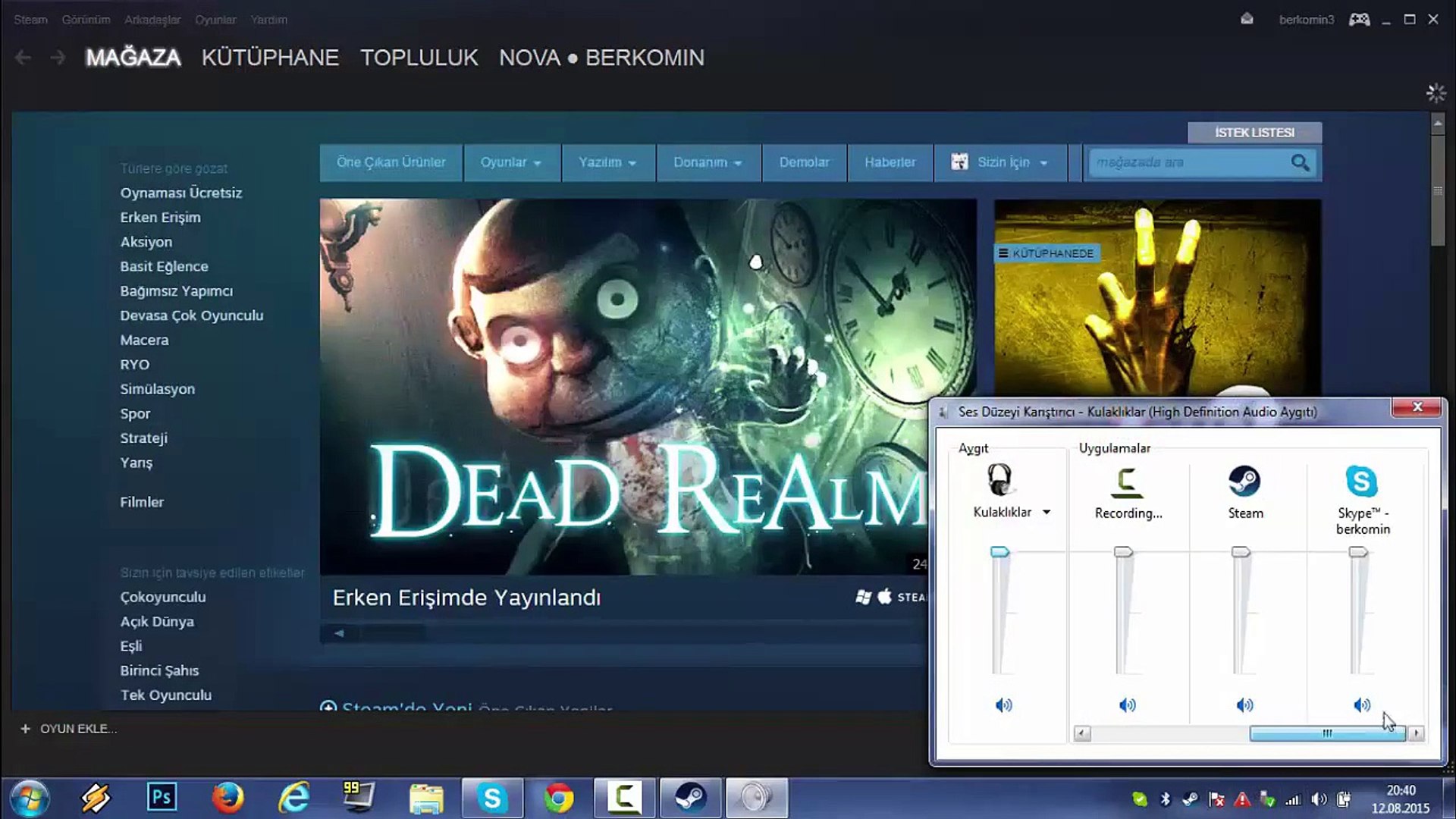Open the Kulaklıklar device dropdown arrow

coord(1046,513)
